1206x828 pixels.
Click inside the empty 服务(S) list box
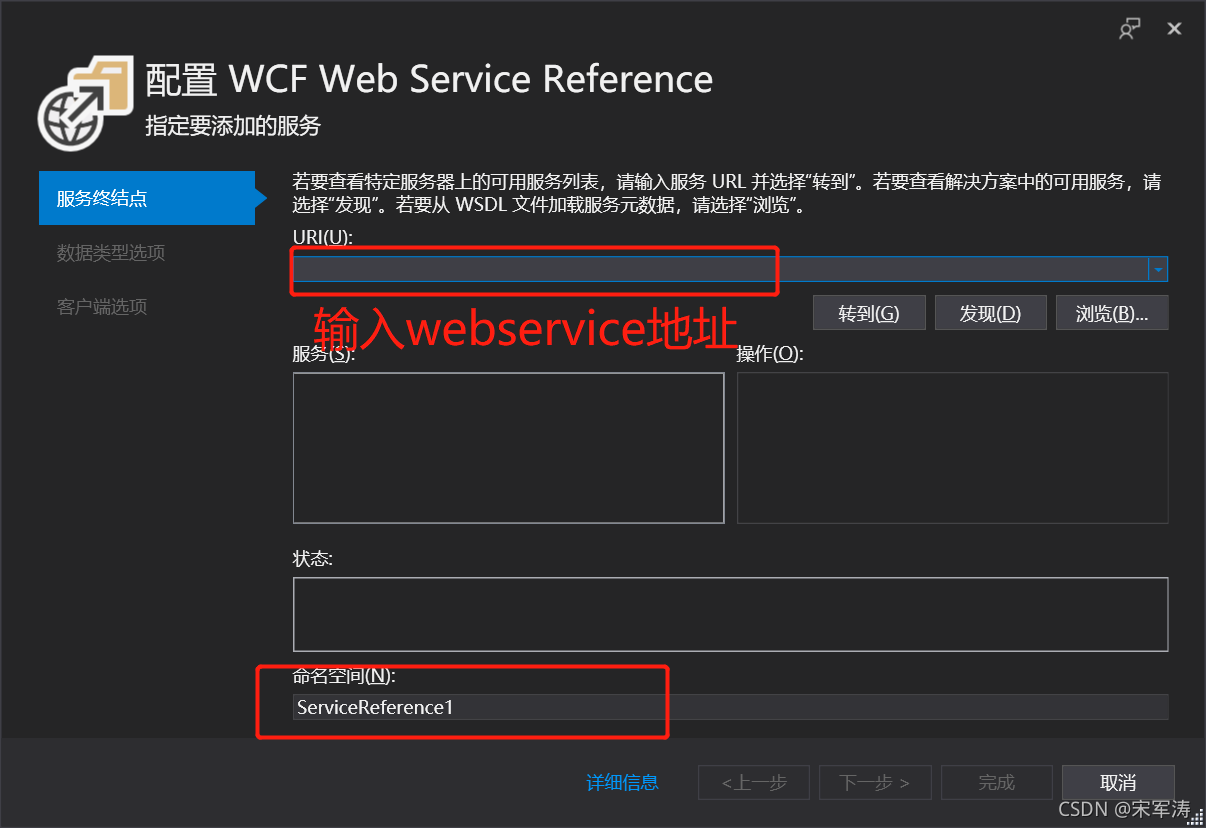pyautogui.click(x=508, y=447)
